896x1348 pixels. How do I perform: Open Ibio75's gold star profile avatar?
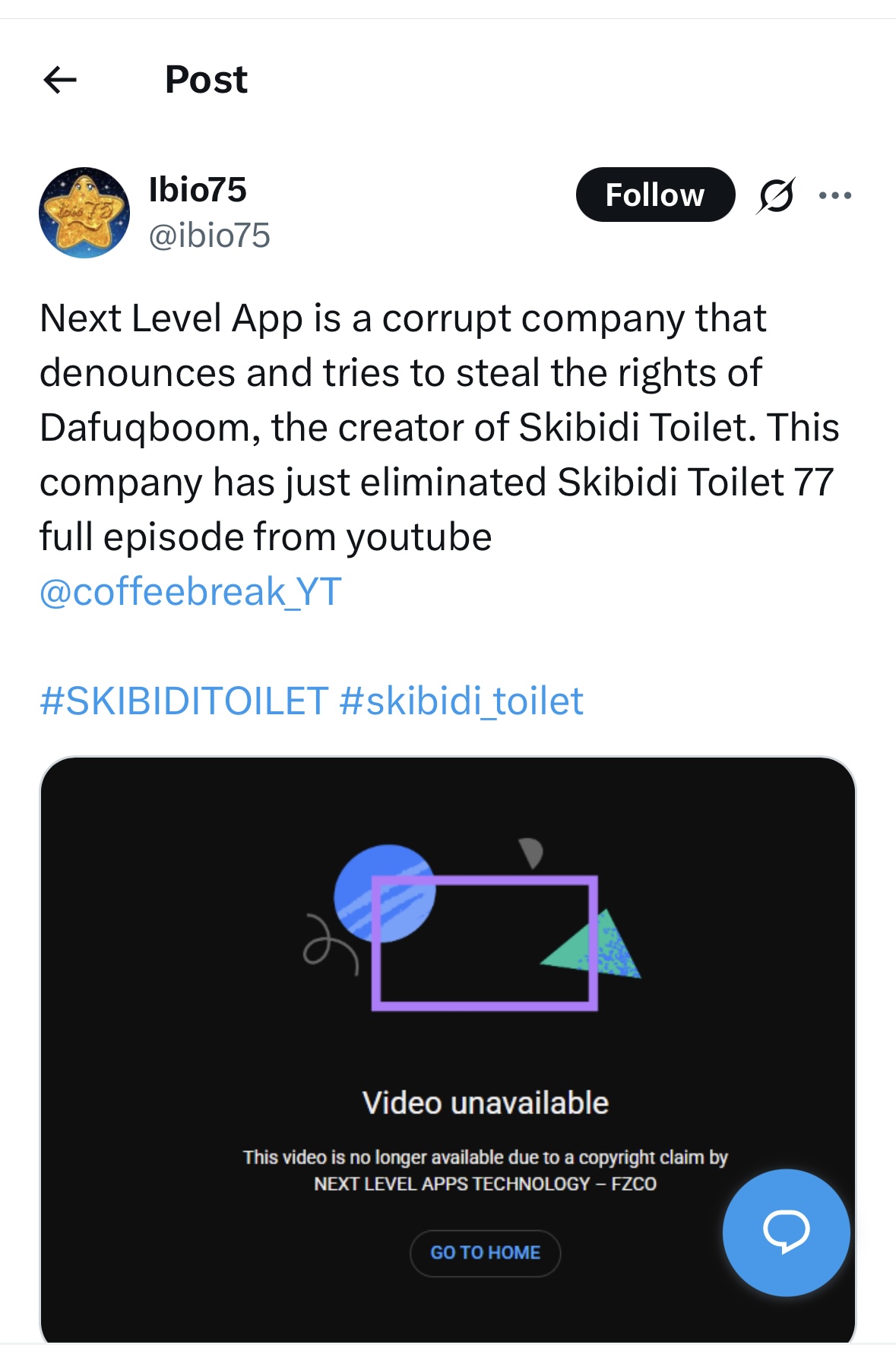(84, 213)
